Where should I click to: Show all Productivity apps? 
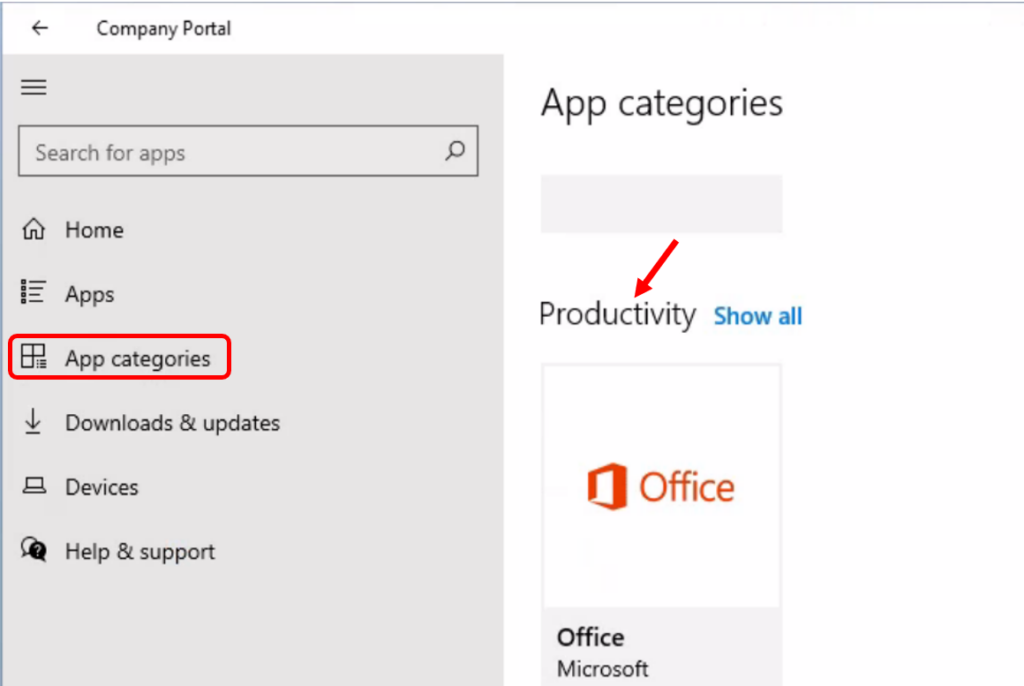[758, 316]
